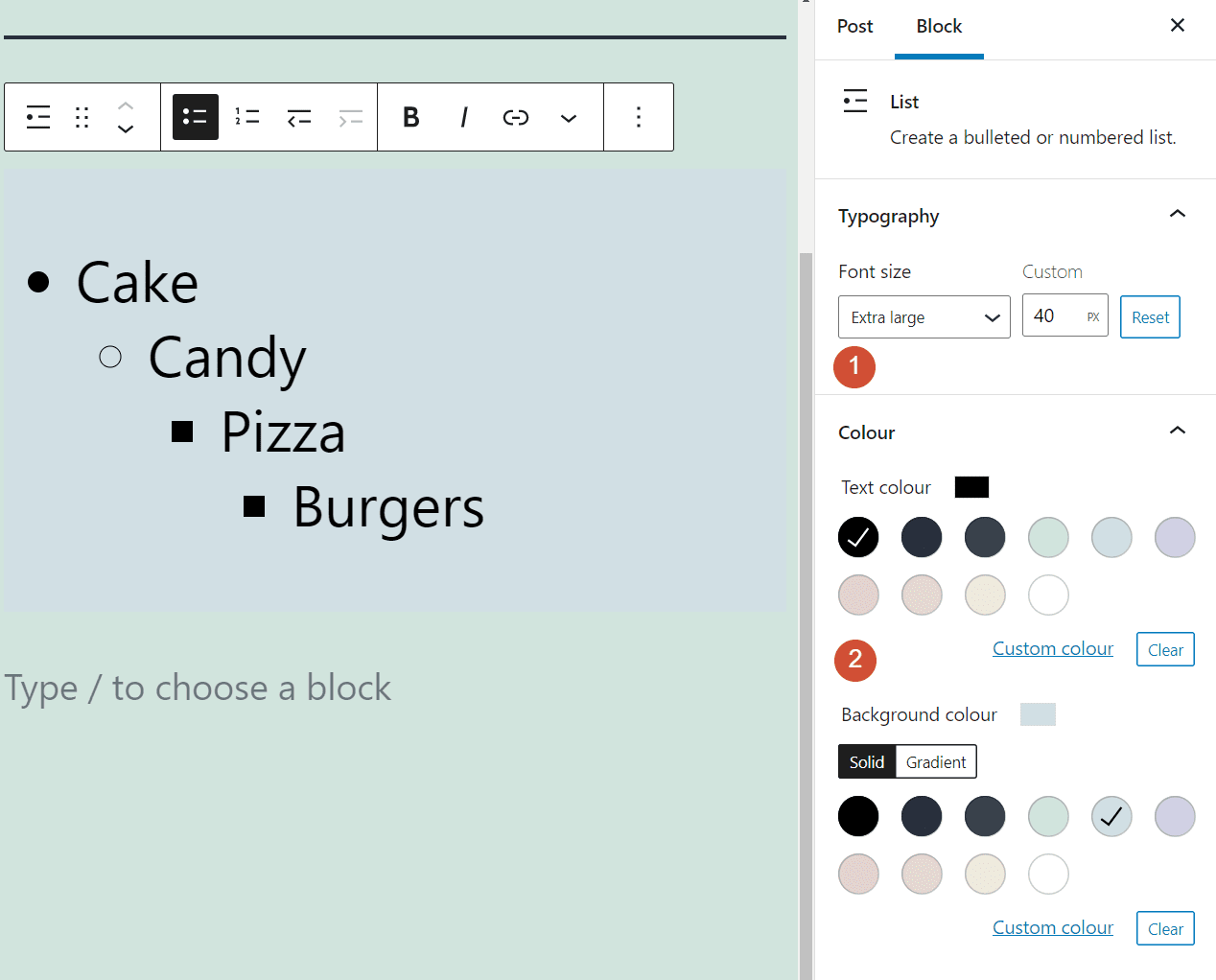The height and width of the screenshot is (980, 1216).
Task: Select the white text colour swatch
Action: [1048, 595]
